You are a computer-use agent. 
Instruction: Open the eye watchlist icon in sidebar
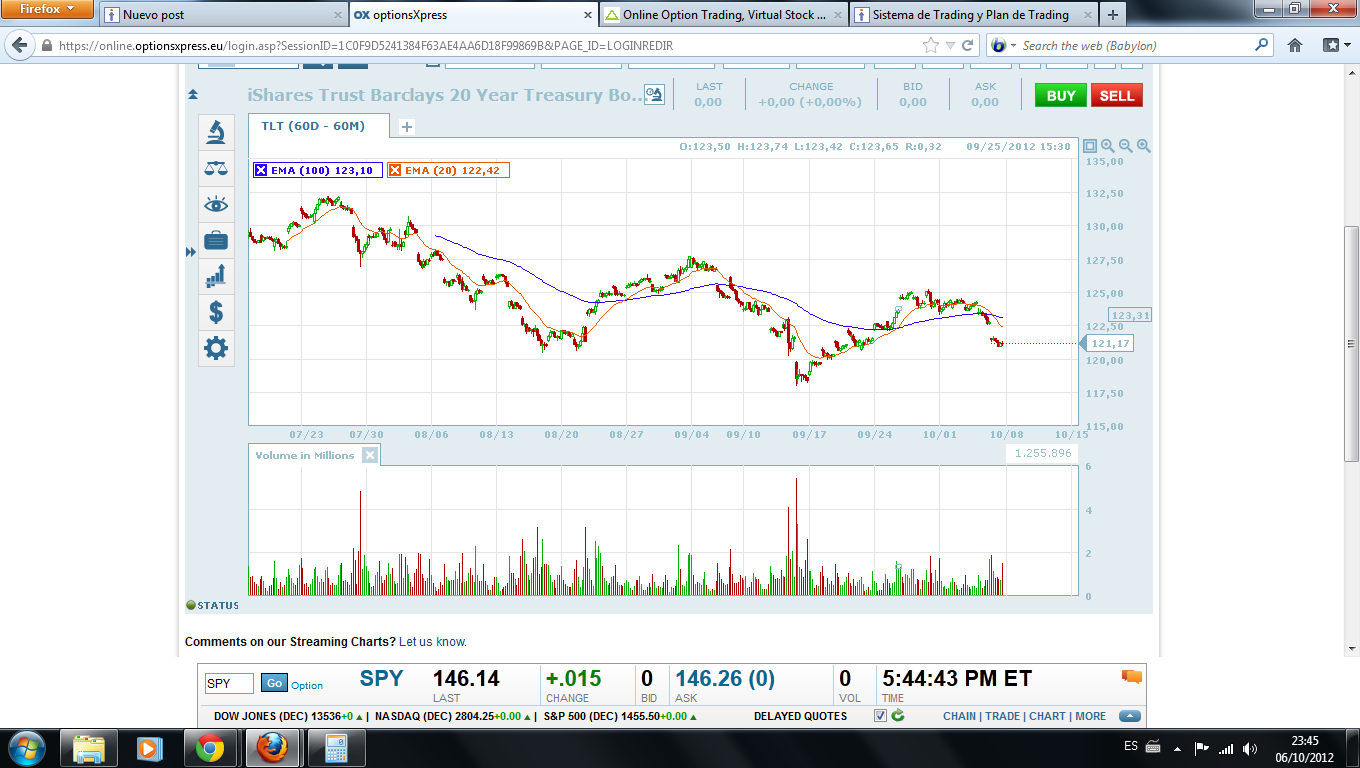pos(216,204)
